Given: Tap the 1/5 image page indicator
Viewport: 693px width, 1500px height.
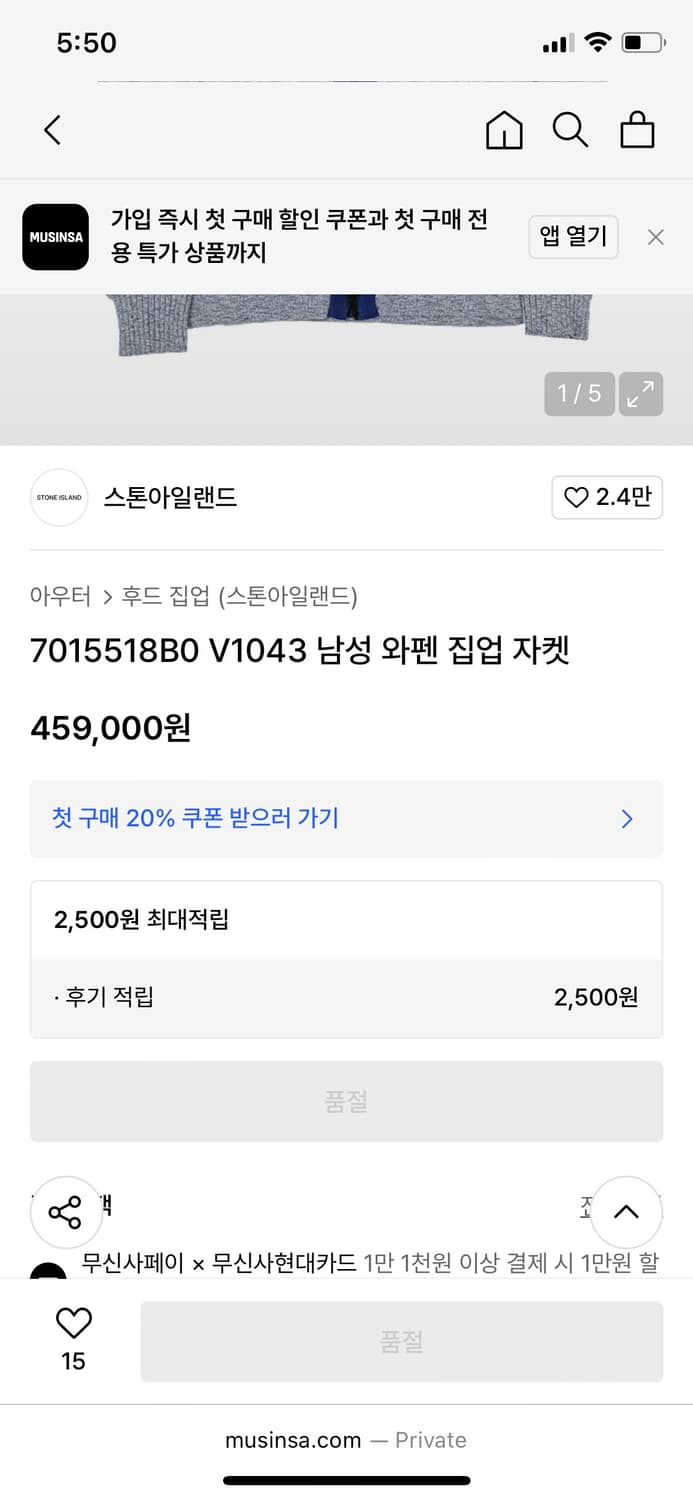Looking at the screenshot, I should pos(579,393).
